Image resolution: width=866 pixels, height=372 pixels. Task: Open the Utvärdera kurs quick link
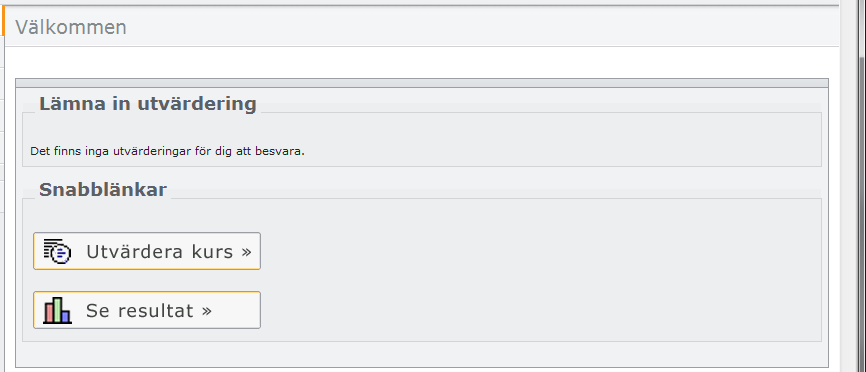click(147, 251)
